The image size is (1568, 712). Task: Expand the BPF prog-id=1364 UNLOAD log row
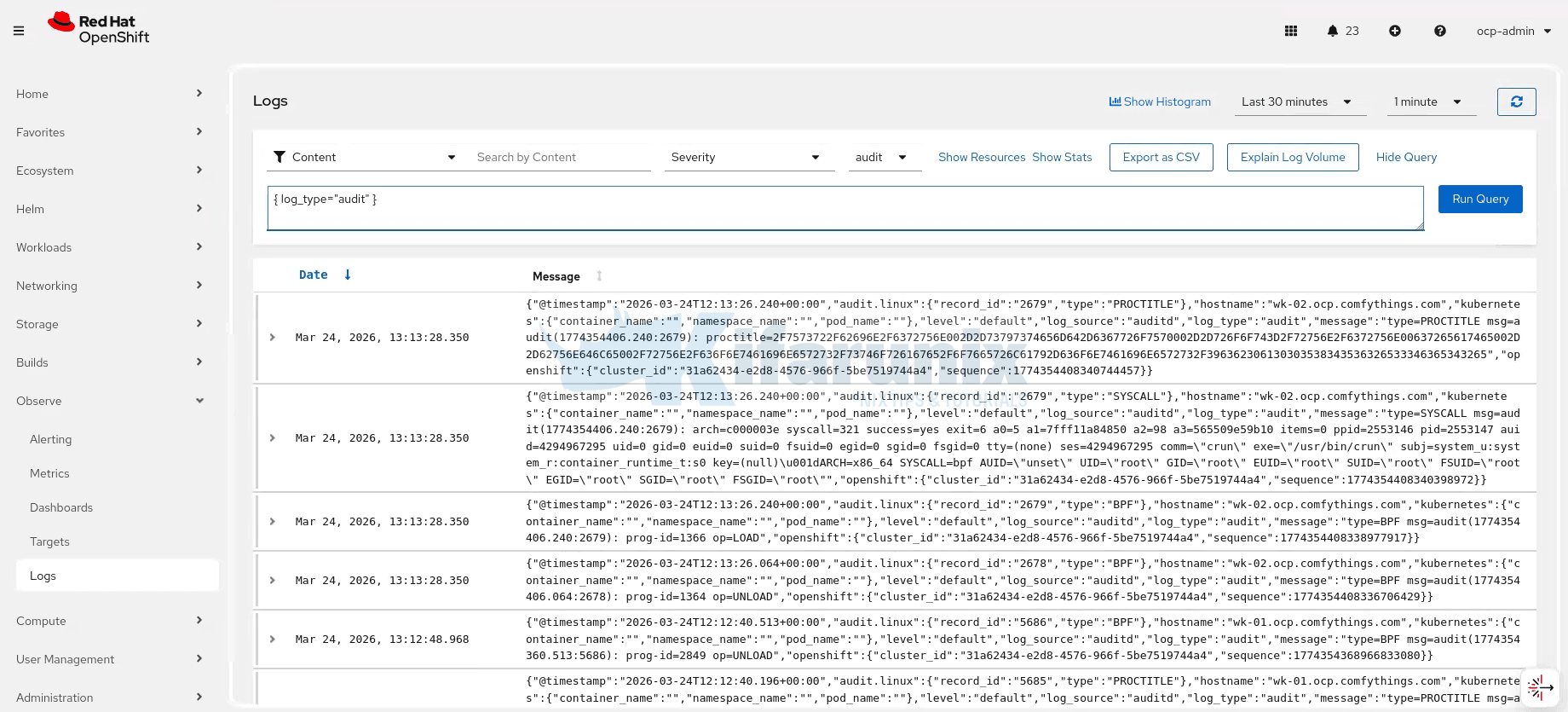(x=273, y=581)
